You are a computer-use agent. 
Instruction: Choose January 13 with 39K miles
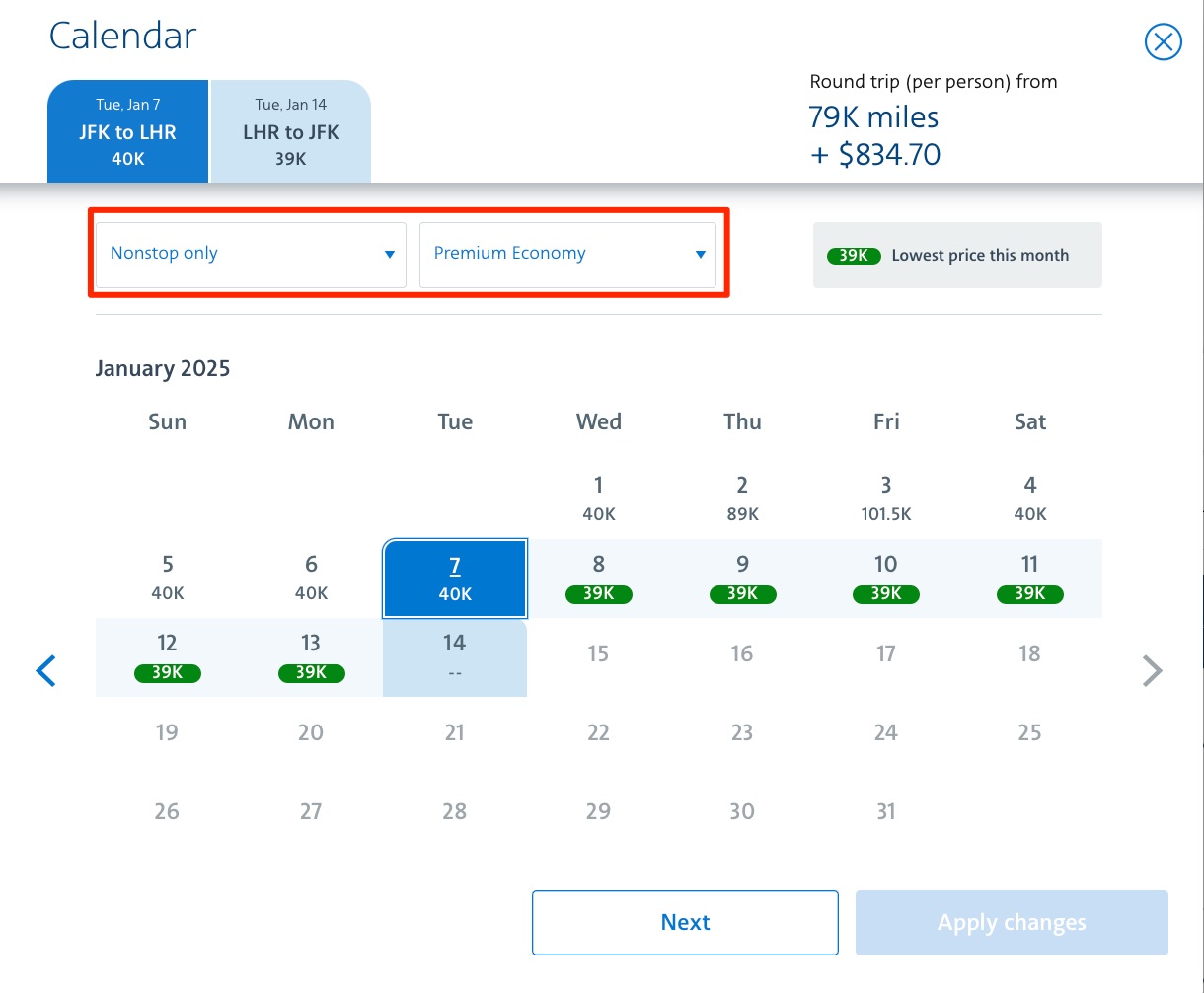pyautogui.click(x=311, y=657)
